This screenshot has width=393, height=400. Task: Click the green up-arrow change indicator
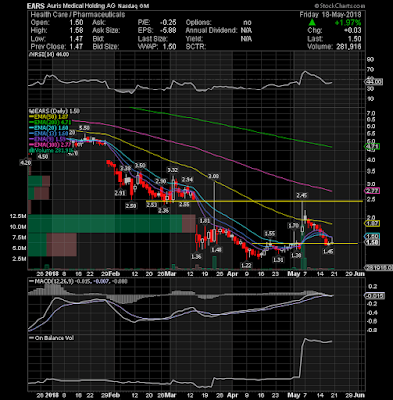click(x=312, y=22)
